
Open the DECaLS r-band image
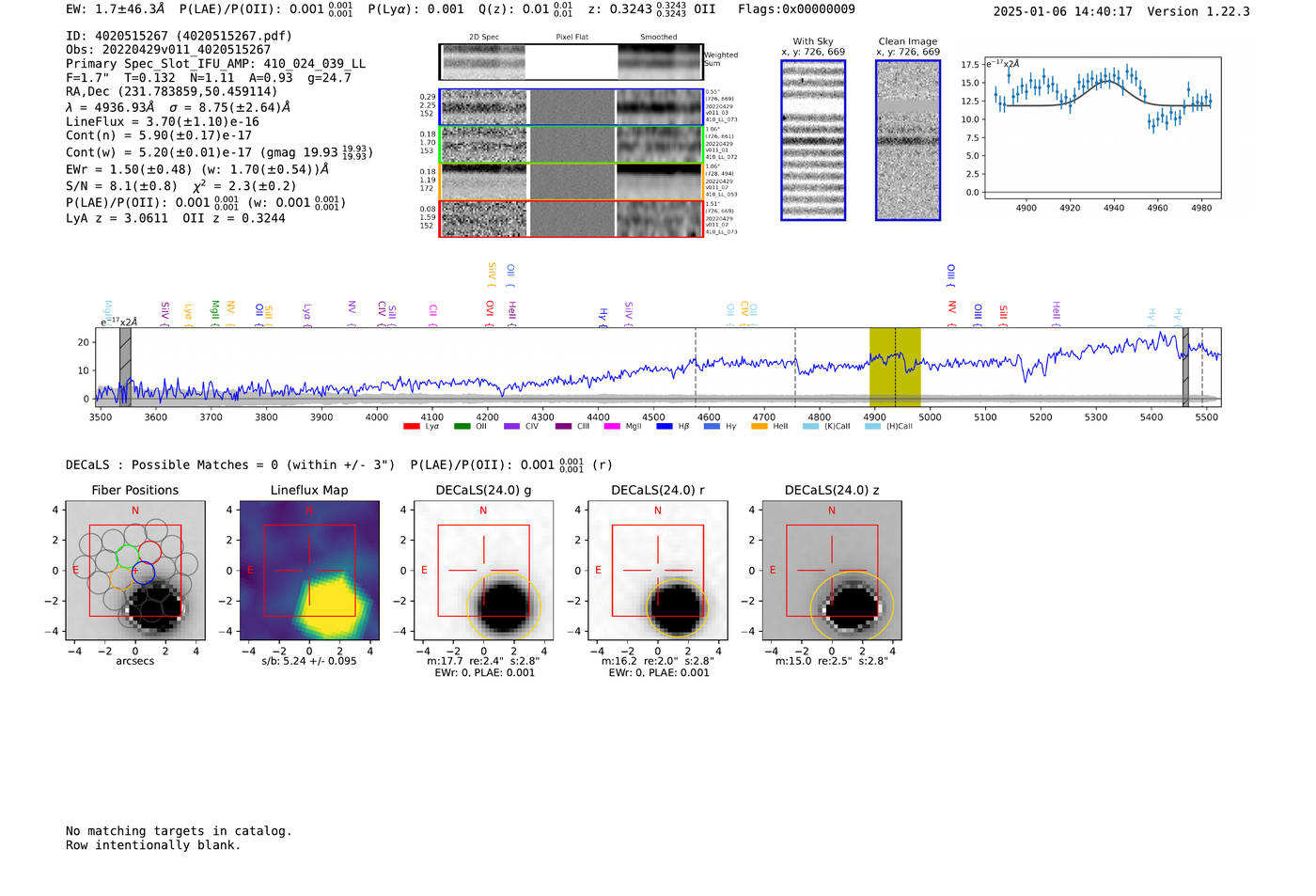(657, 571)
